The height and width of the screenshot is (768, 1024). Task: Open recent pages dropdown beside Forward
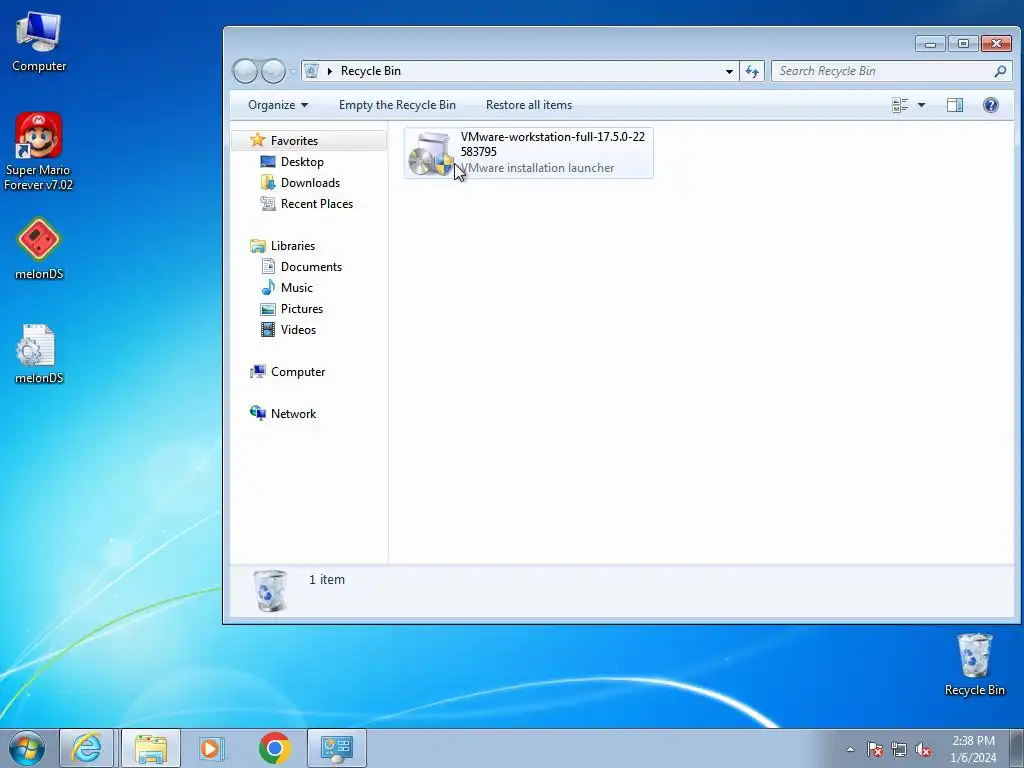click(293, 71)
